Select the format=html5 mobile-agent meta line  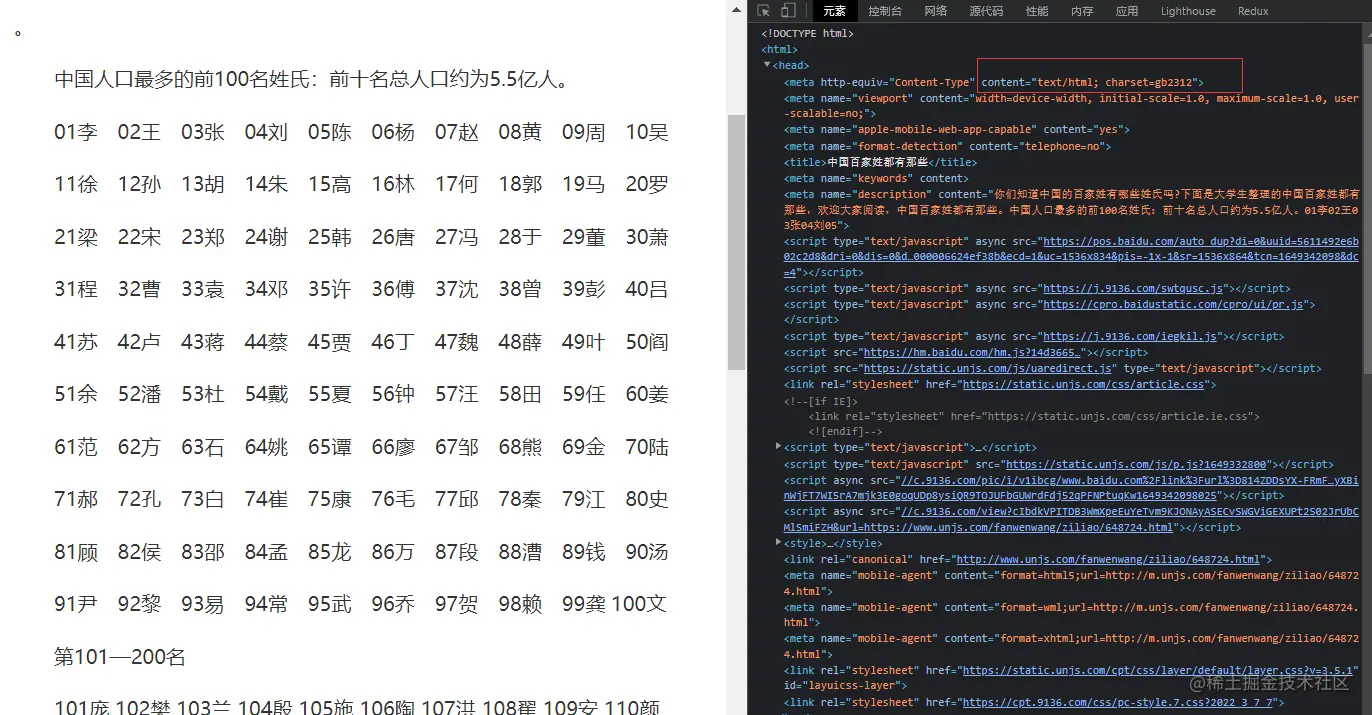click(x=1071, y=583)
